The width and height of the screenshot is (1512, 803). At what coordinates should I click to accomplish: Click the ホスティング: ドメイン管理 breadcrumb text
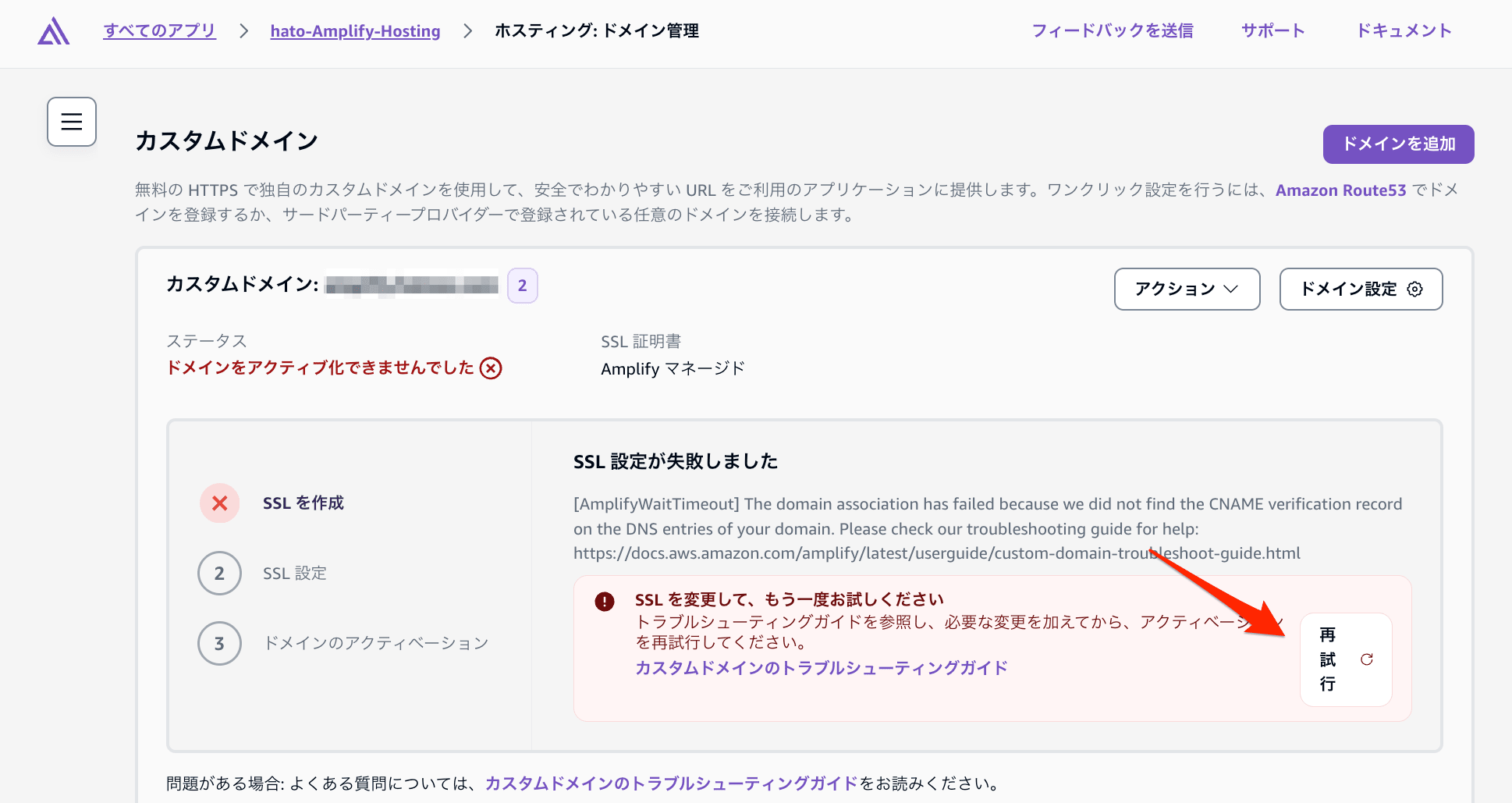(x=597, y=31)
